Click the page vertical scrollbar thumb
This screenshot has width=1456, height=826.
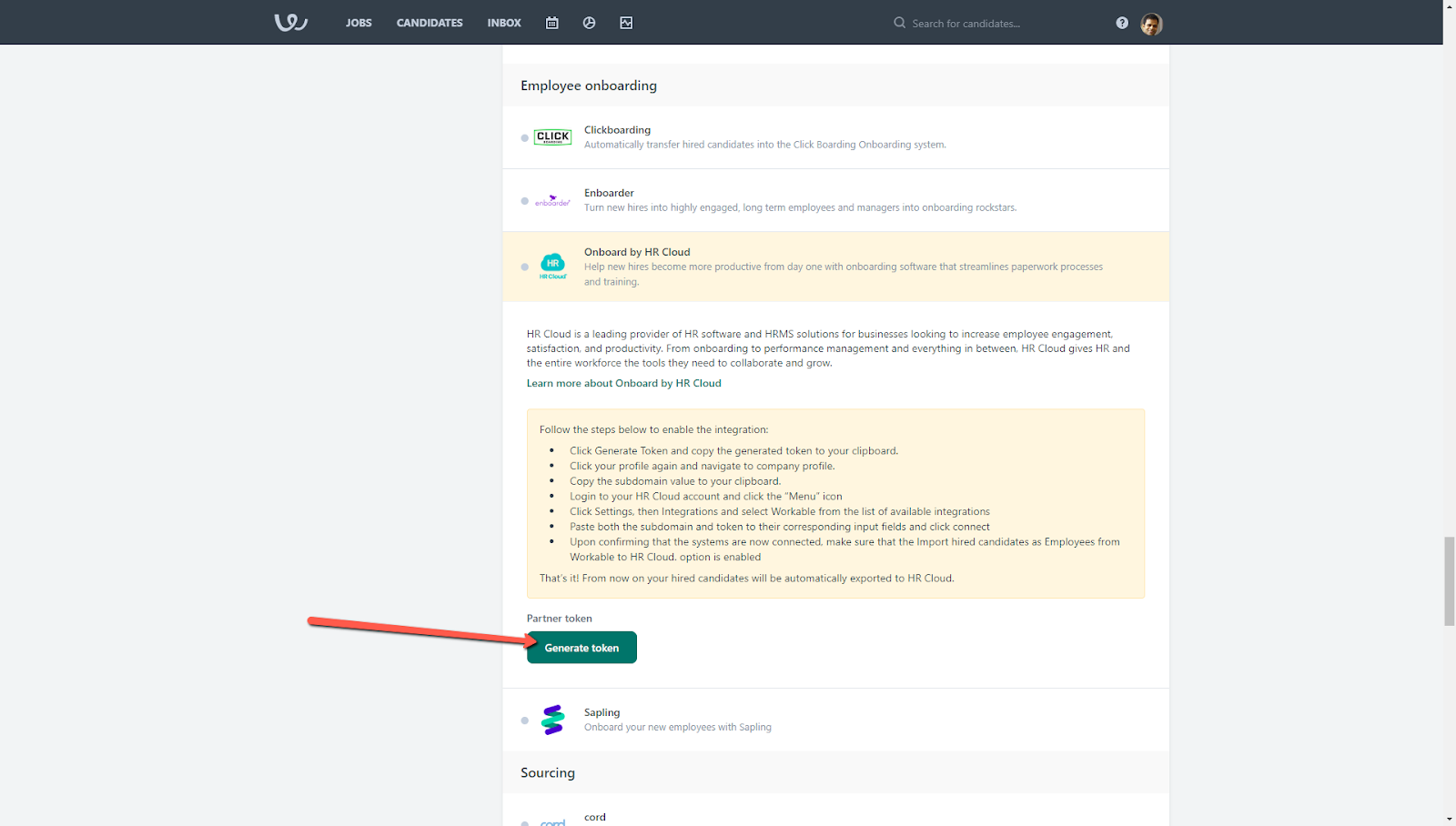[x=1449, y=581]
